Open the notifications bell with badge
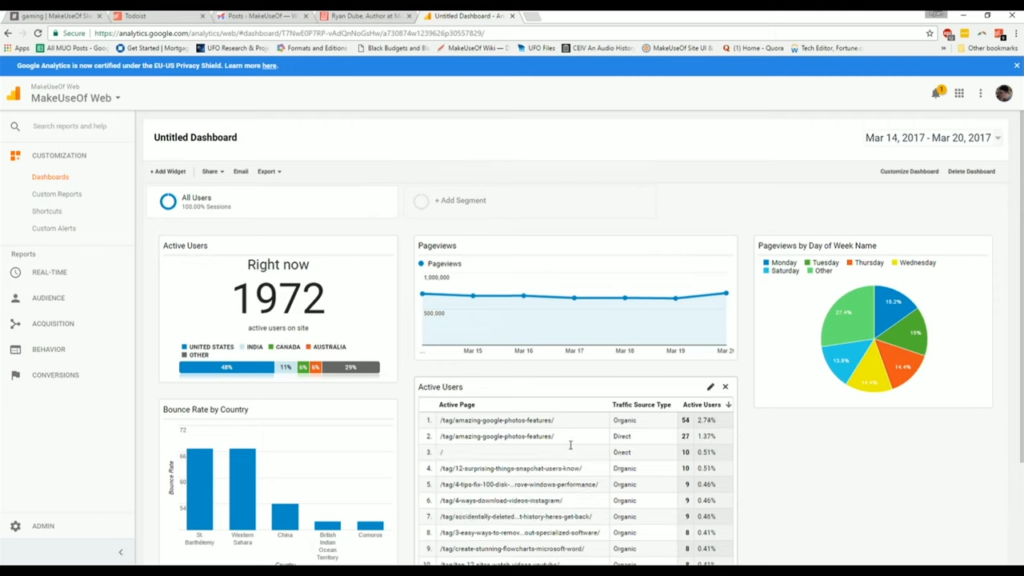 tap(938, 91)
